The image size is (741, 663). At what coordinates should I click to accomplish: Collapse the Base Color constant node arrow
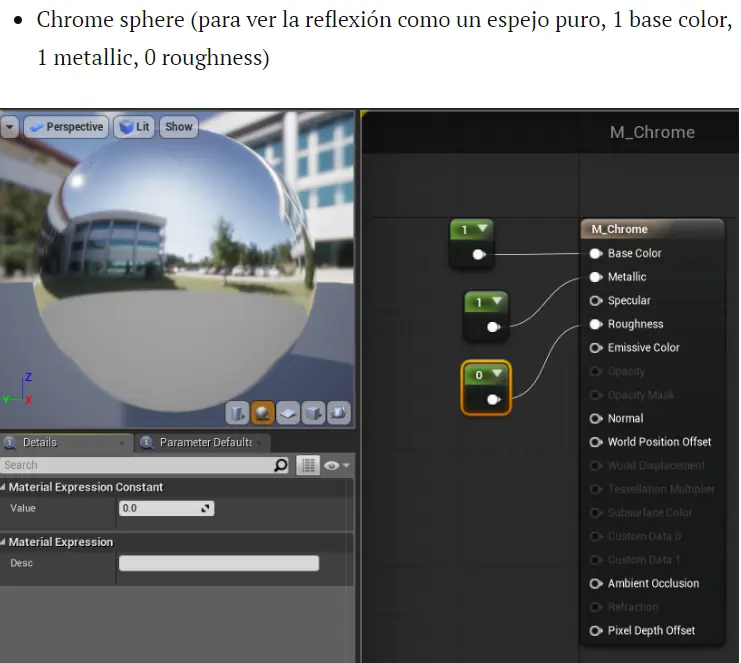pyautogui.click(x=482, y=228)
